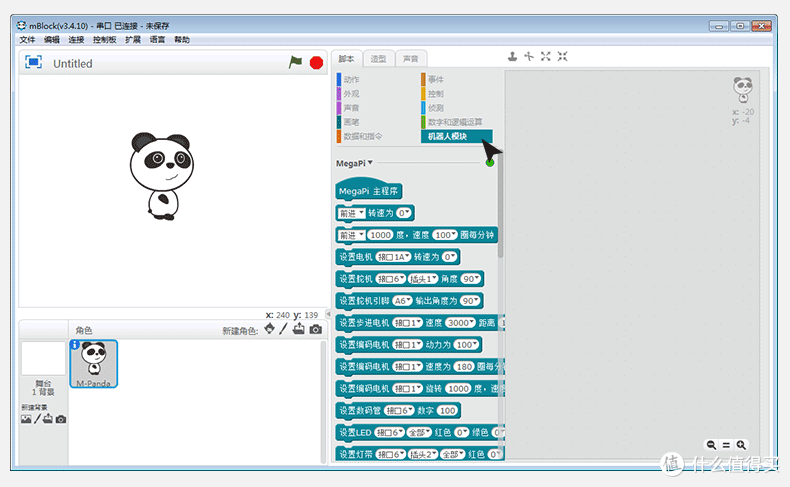Paint a new sprite with the brush icon
The image size is (790, 487).
(x=284, y=329)
